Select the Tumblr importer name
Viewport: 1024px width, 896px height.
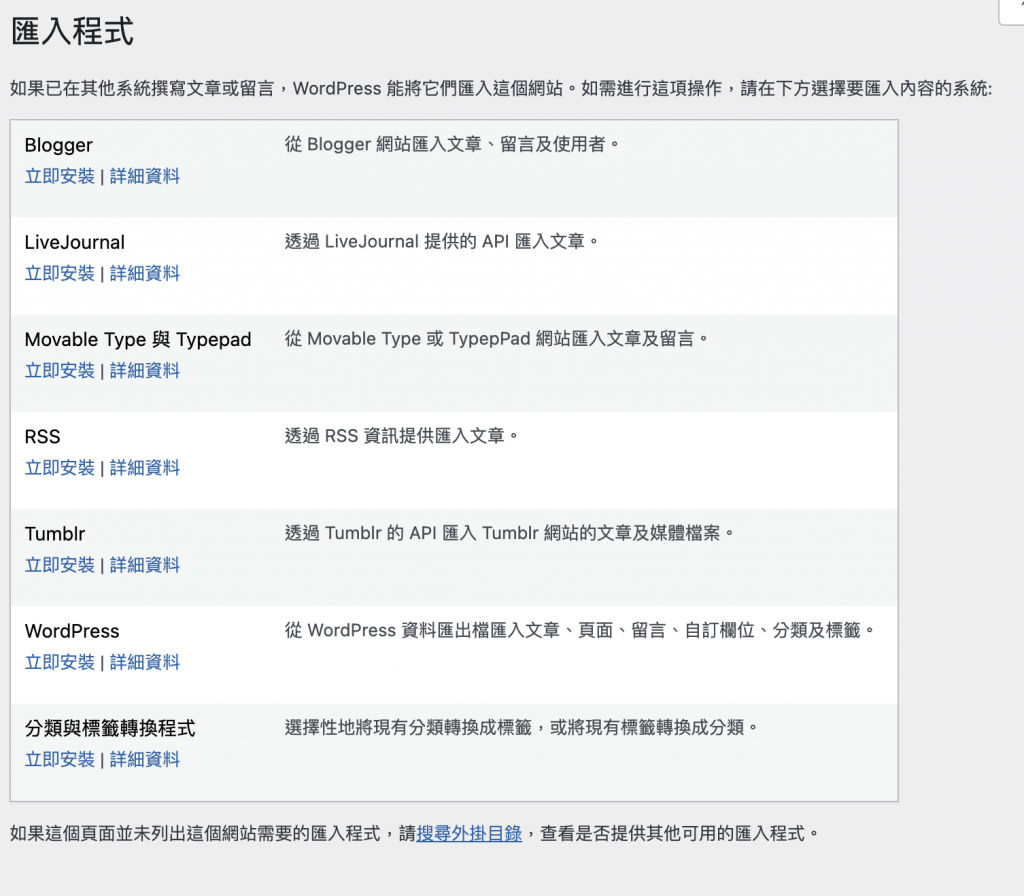[x=55, y=534]
